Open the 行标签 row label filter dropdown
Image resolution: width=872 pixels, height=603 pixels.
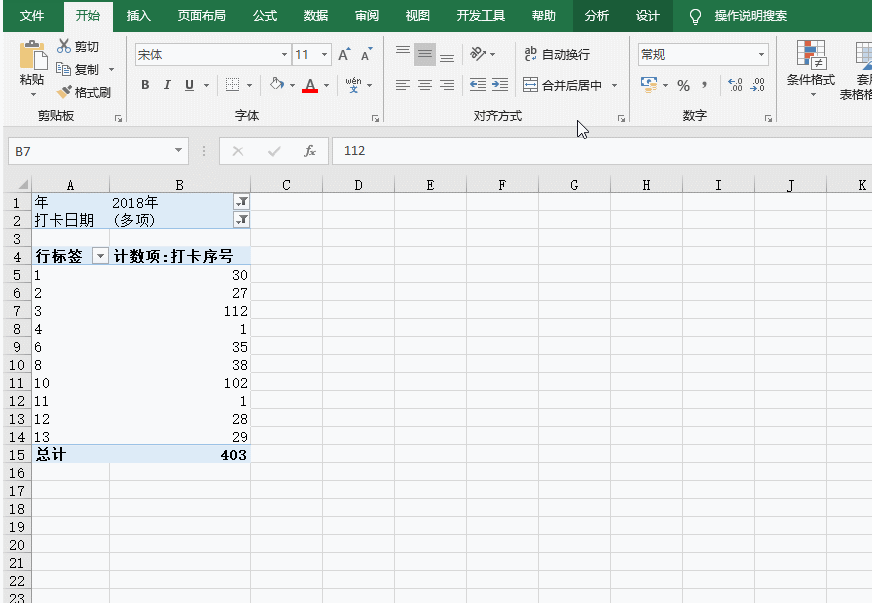pyautogui.click(x=99, y=255)
